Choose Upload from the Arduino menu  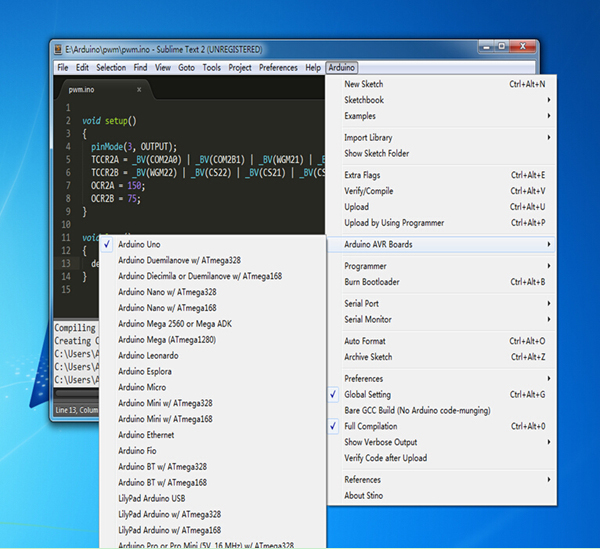[442, 207]
